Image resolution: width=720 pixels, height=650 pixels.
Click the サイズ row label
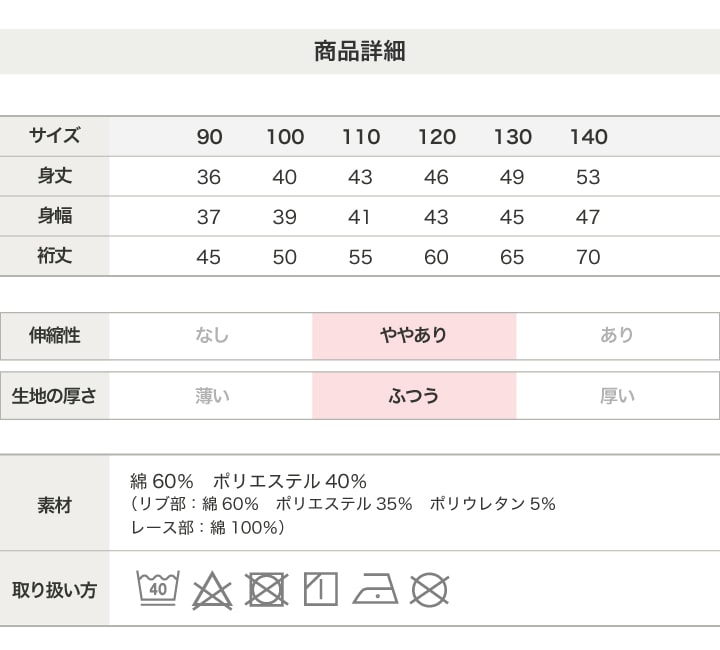tap(55, 136)
